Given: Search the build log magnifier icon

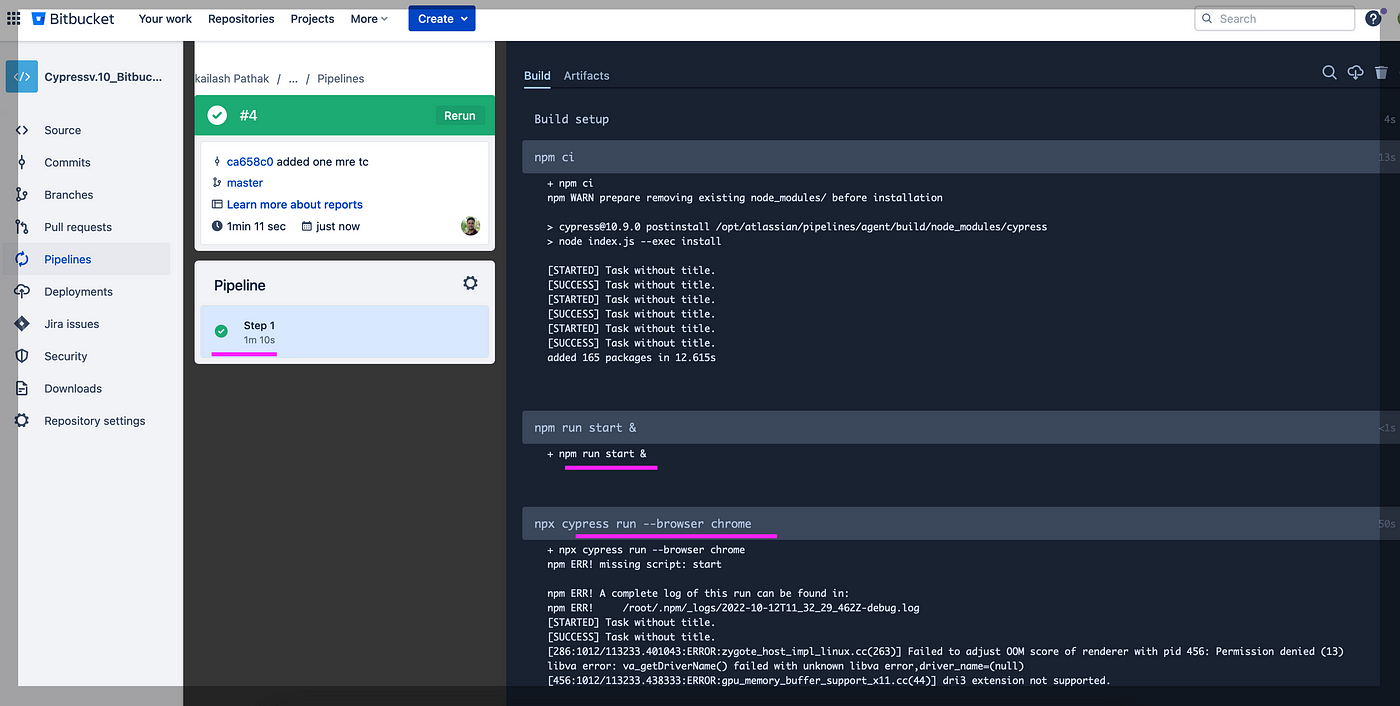Looking at the screenshot, I should (x=1329, y=72).
